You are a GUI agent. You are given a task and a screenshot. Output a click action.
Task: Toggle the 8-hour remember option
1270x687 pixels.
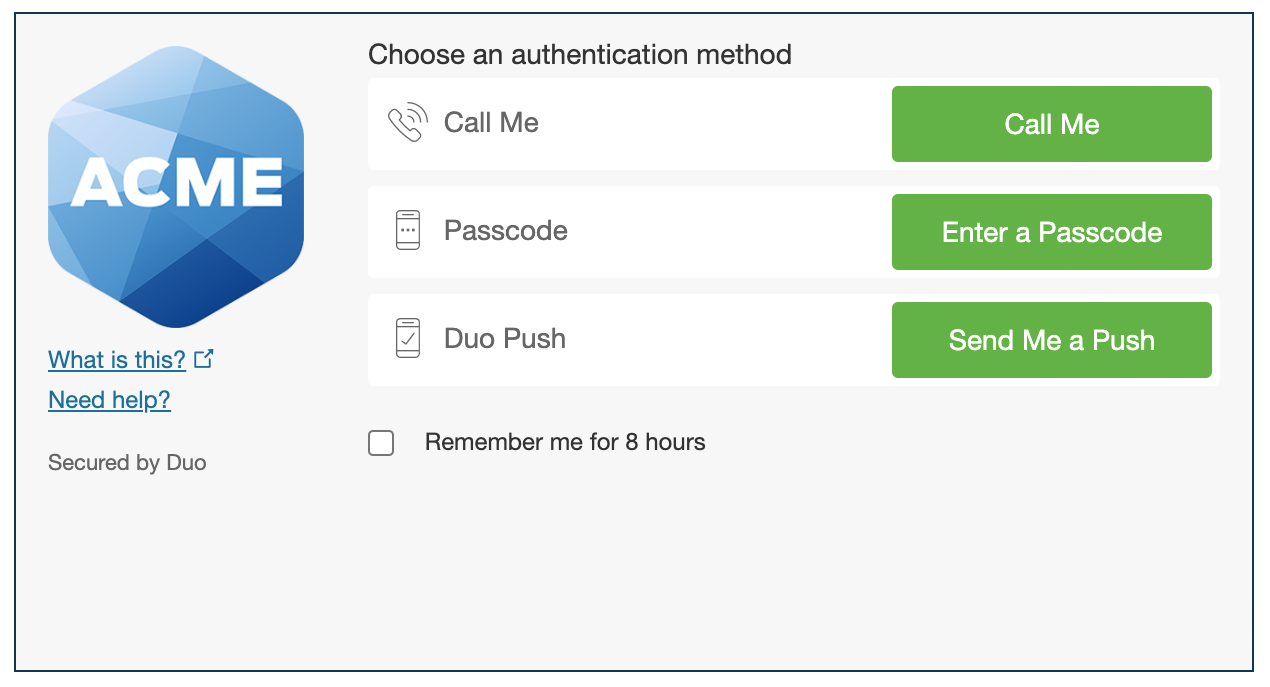click(381, 442)
